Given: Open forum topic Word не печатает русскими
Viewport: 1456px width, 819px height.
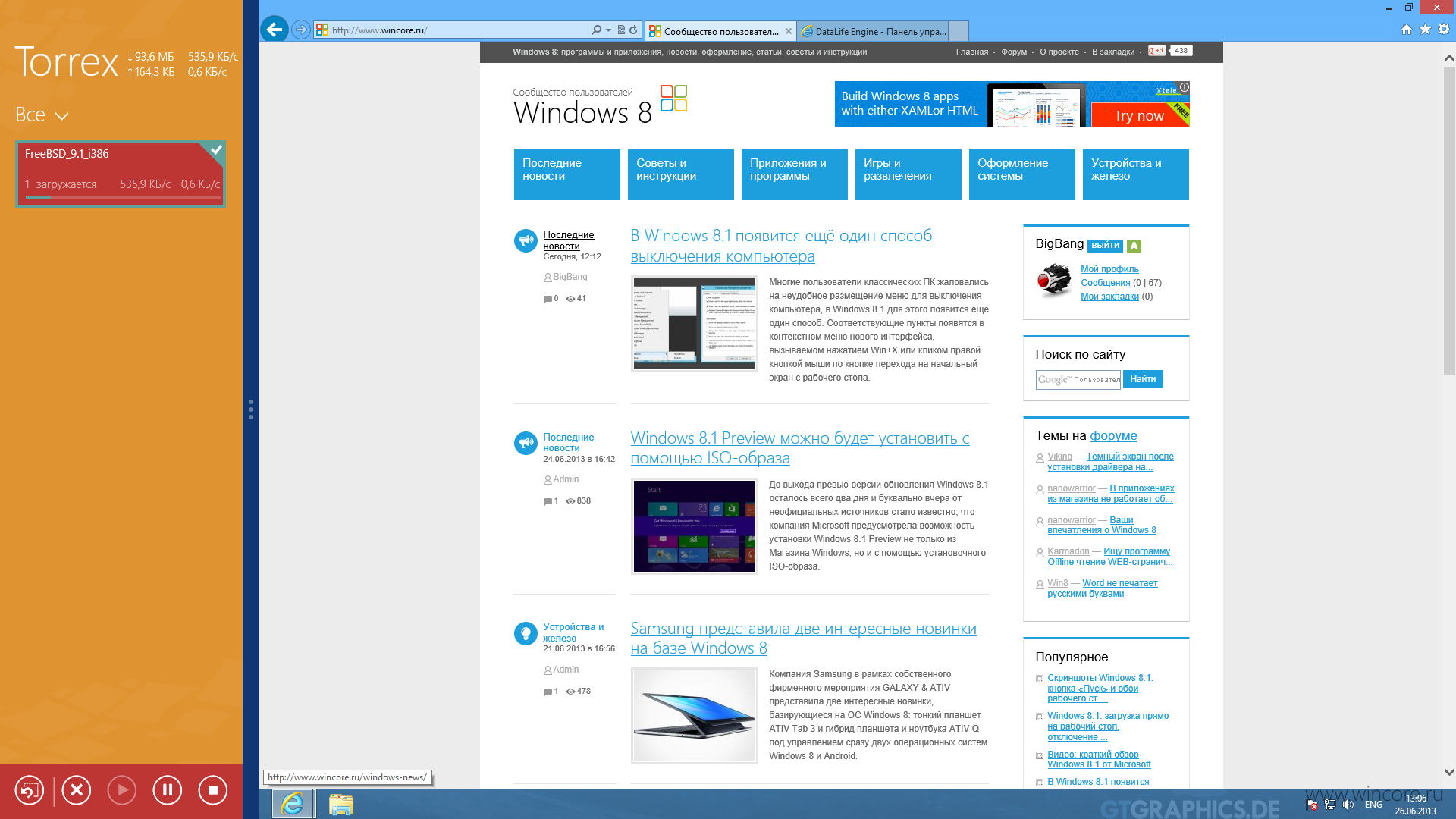Looking at the screenshot, I should click(x=1103, y=588).
